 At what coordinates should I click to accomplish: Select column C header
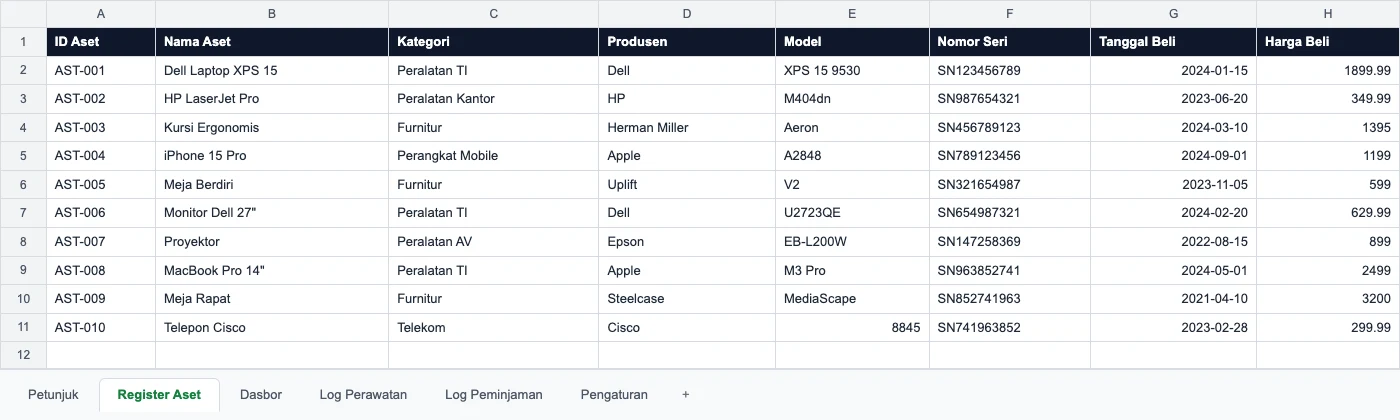click(x=494, y=14)
